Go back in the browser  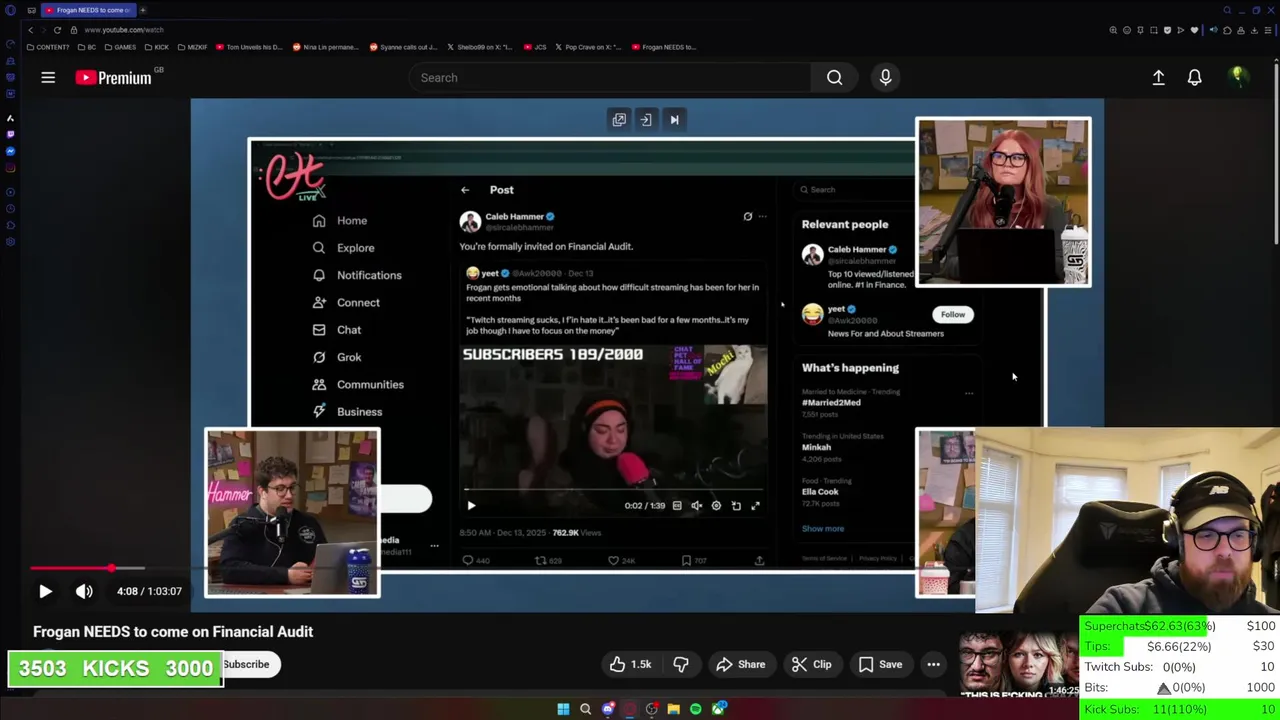coord(31,30)
